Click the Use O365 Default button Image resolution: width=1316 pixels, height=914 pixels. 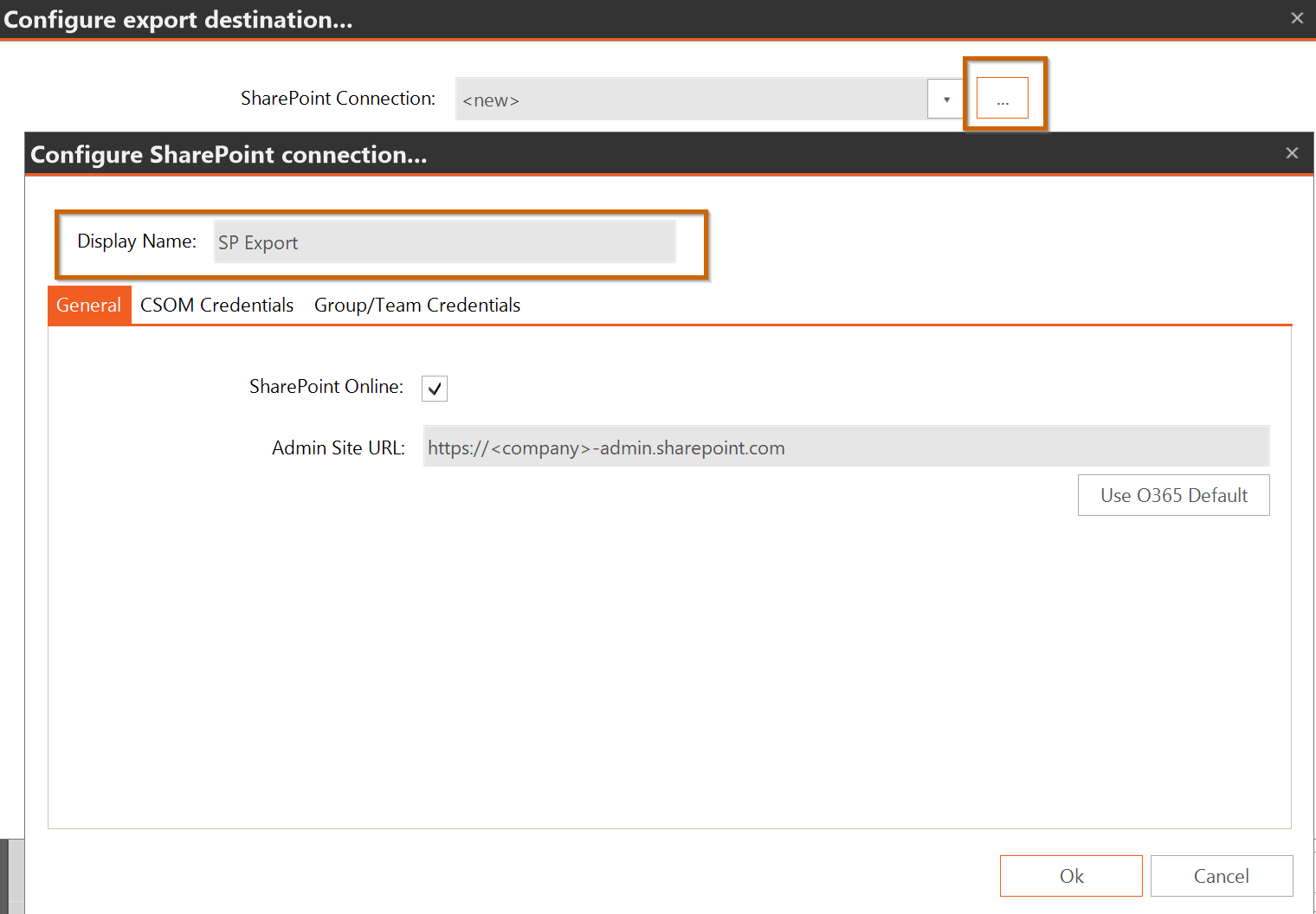click(x=1173, y=495)
